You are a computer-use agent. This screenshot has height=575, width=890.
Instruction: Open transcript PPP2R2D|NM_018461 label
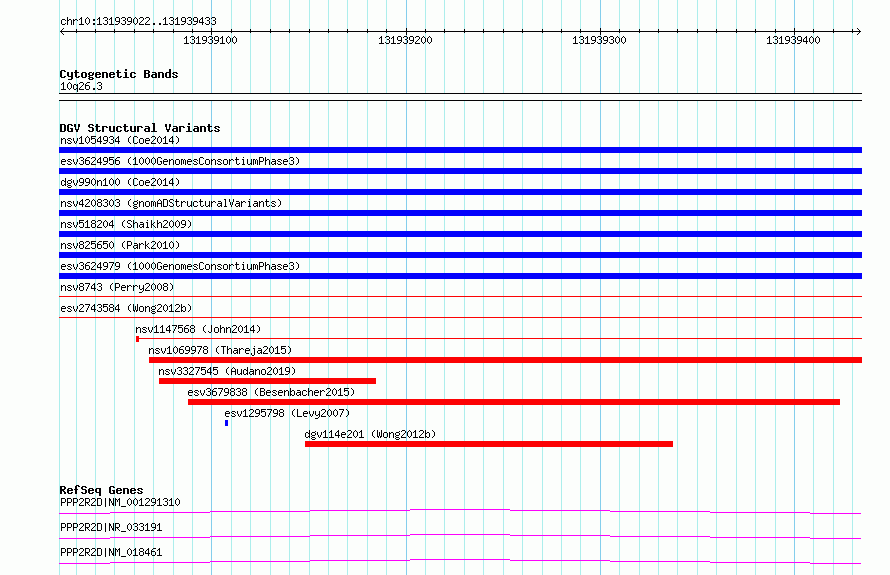click(x=111, y=552)
